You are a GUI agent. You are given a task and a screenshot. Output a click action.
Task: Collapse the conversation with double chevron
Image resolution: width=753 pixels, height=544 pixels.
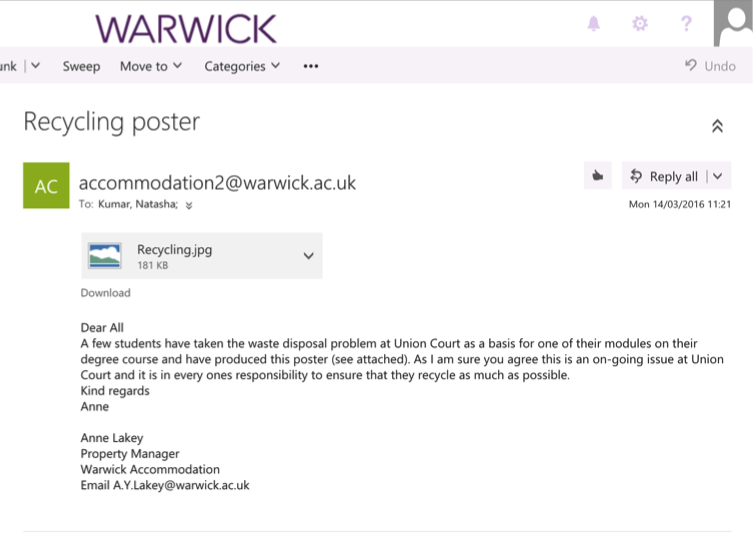coord(717,126)
